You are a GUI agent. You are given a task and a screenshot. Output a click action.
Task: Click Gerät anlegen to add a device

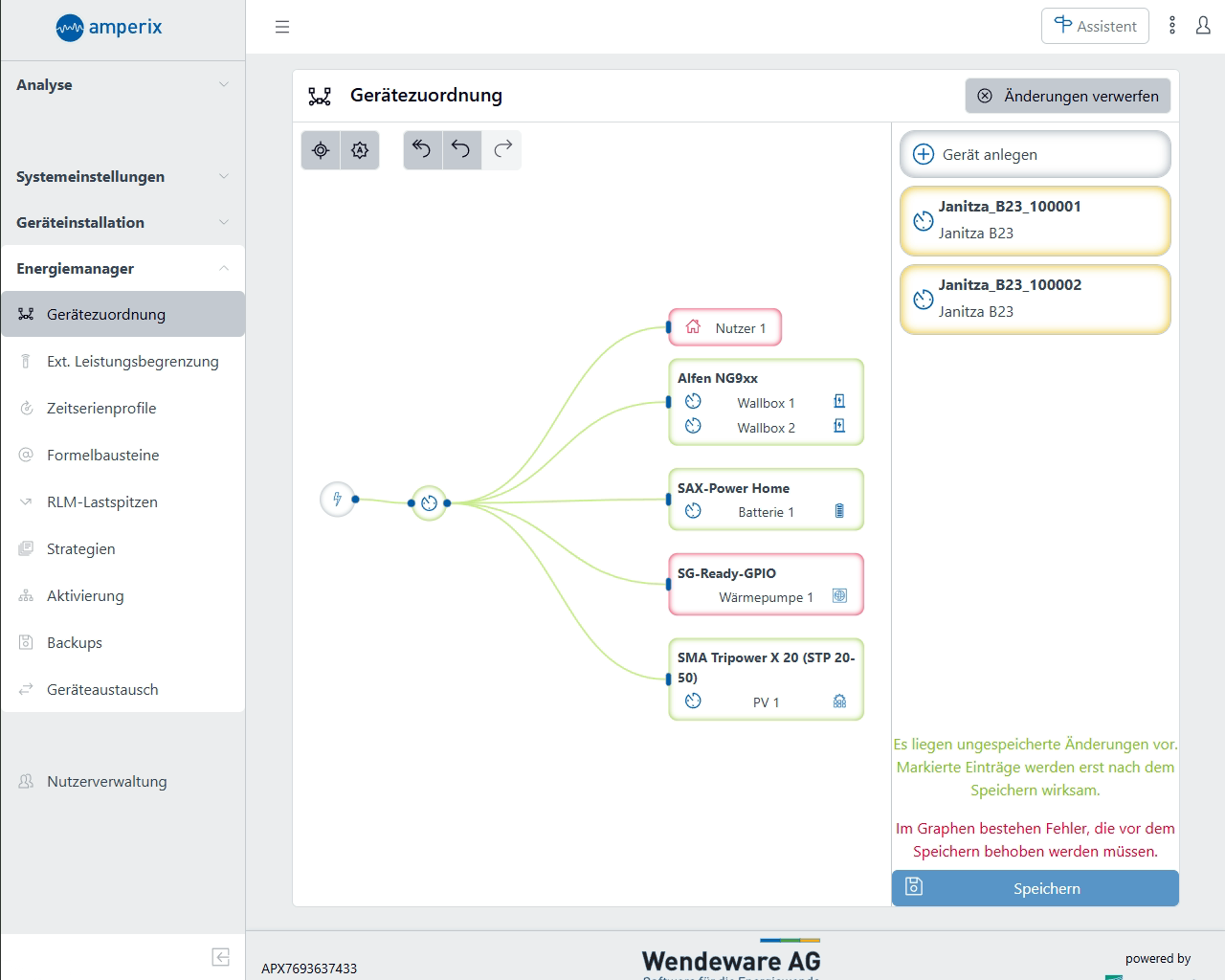click(x=1035, y=154)
